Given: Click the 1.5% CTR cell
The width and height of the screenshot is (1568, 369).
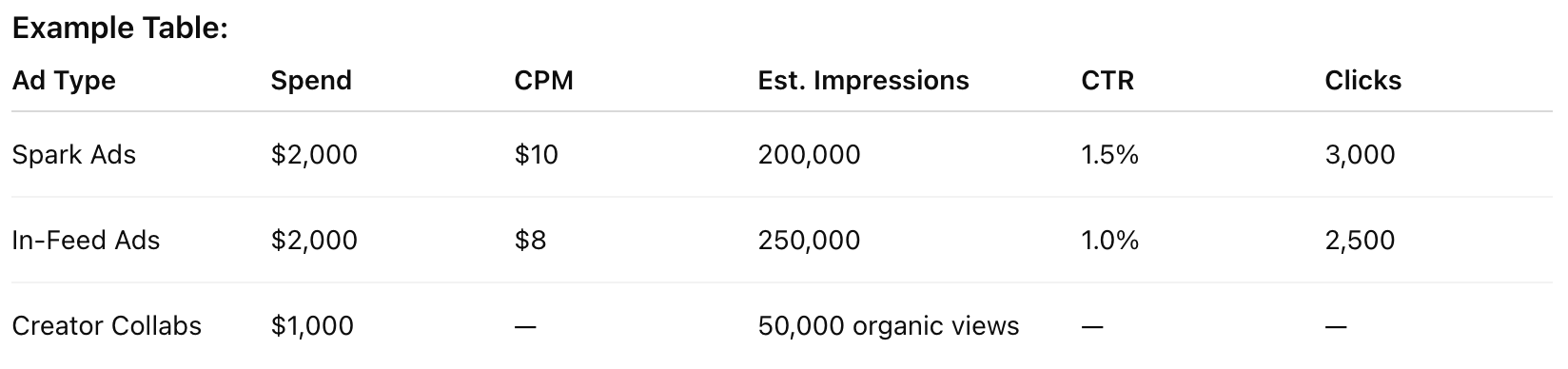Looking at the screenshot, I should tap(1110, 154).
